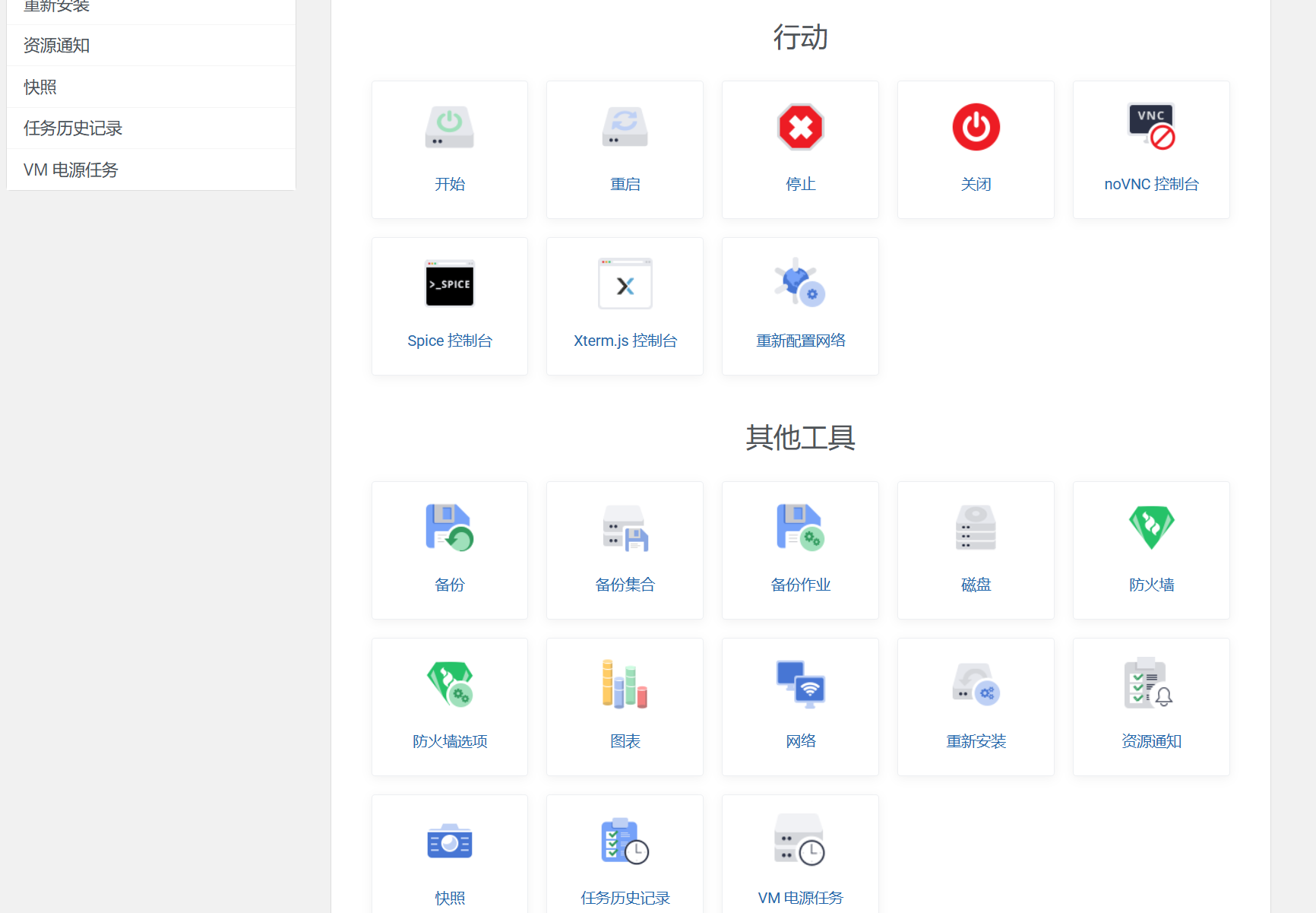The image size is (1316, 913).
Task: Launch the Spice console icon
Action: click(x=449, y=284)
